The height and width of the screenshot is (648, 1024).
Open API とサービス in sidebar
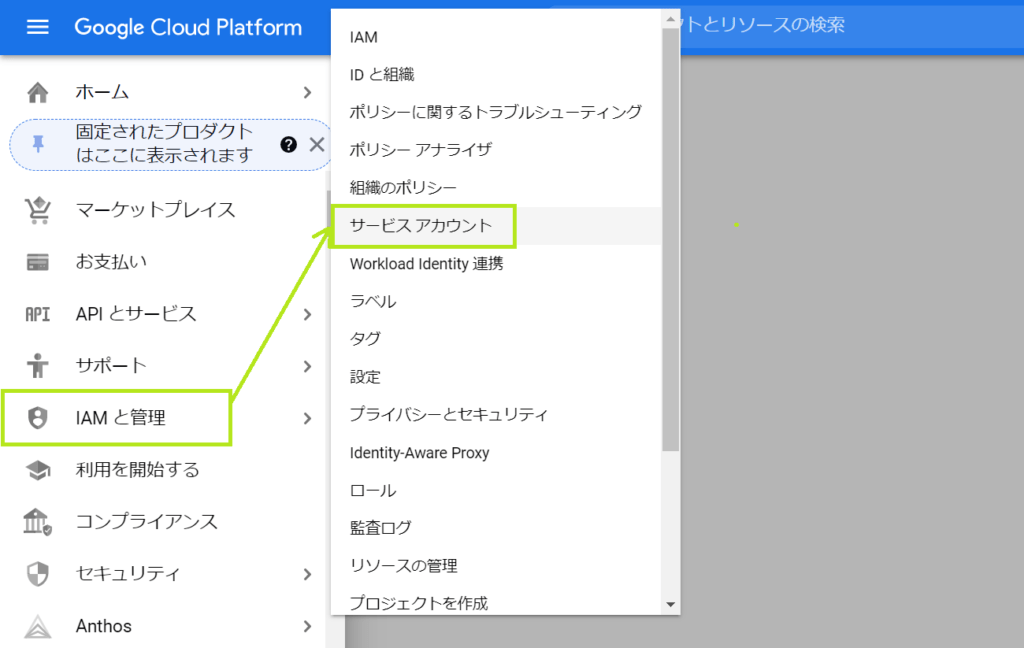(x=136, y=314)
